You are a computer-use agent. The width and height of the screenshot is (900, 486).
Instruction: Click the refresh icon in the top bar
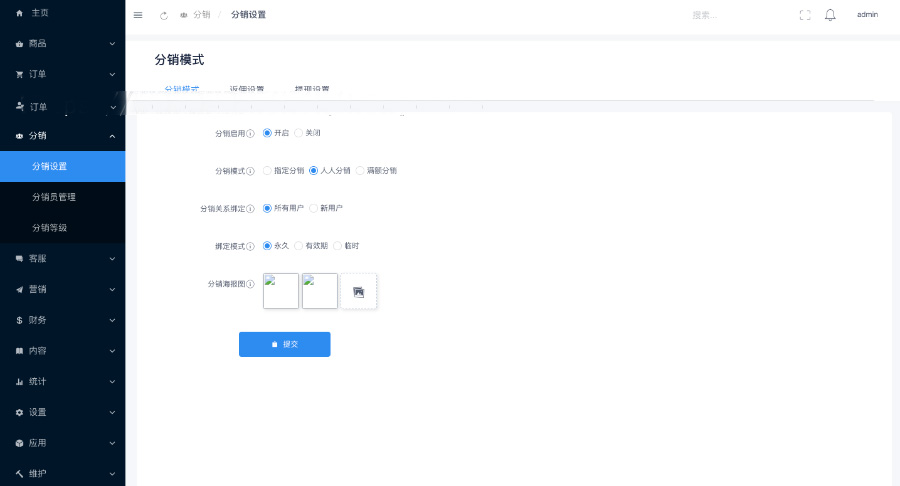pos(164,15)
